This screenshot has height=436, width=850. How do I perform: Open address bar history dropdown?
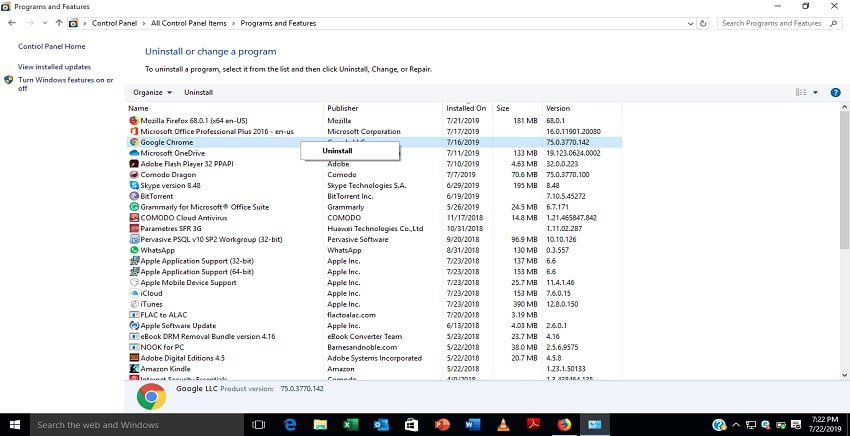(690, 23)
